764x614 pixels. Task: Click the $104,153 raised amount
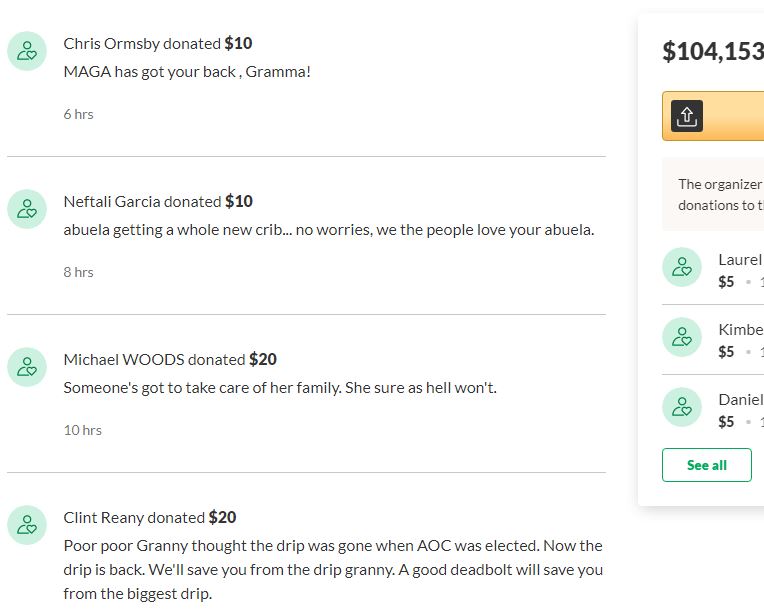[x=713, y=52]
